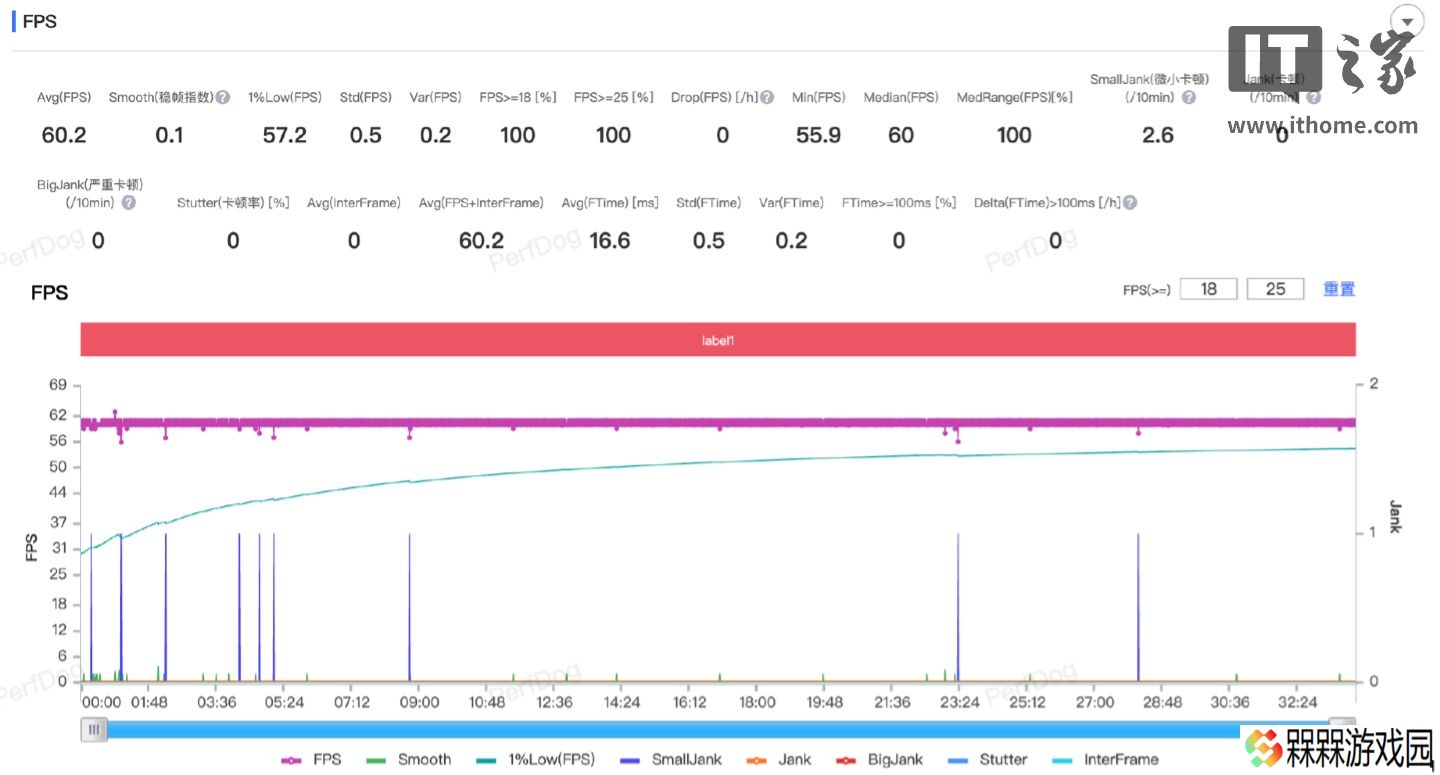Toggle the SmallJank series in the legend
Image resolution: width=1440 pixels, height=775 pixels.
671,760
